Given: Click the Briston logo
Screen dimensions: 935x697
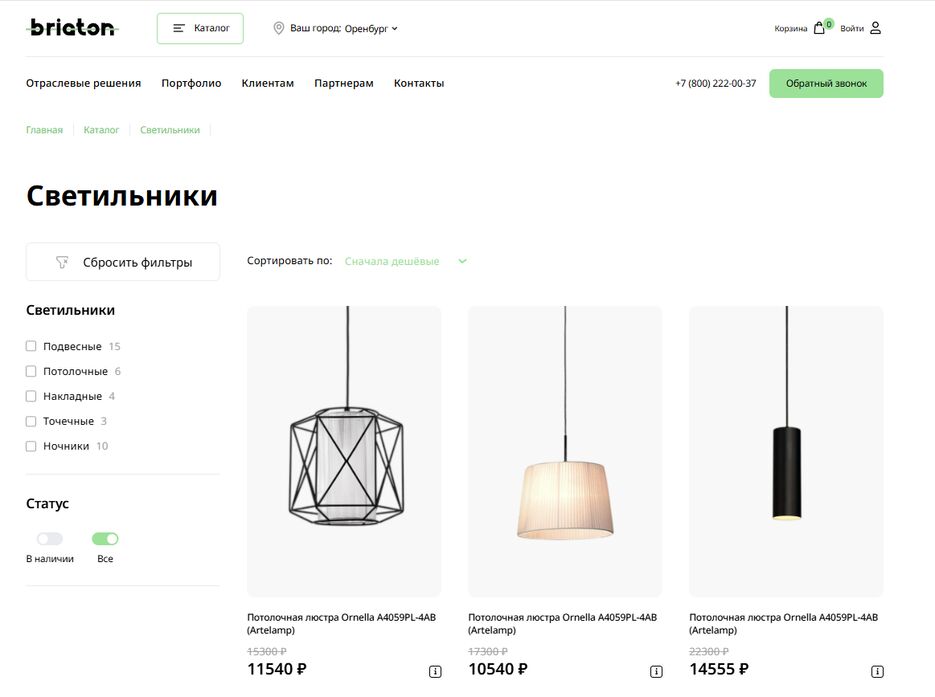Looking at the screenshot, I should 71,28.
